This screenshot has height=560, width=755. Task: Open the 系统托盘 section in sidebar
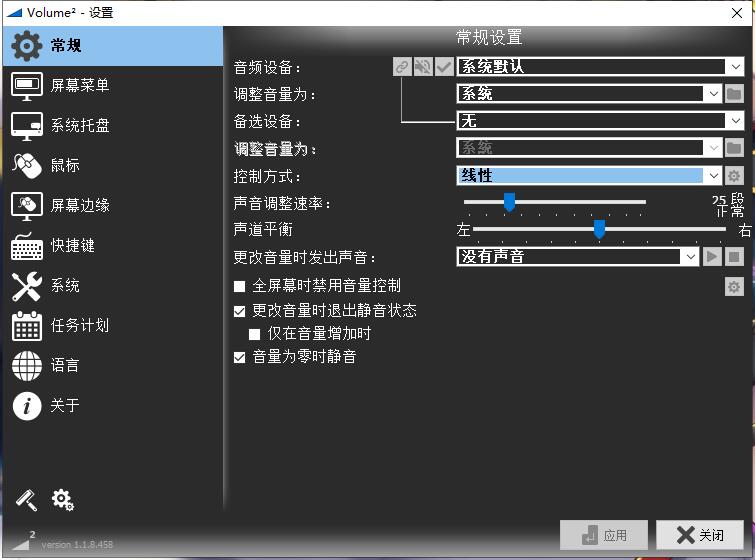[x=80, y=125]
